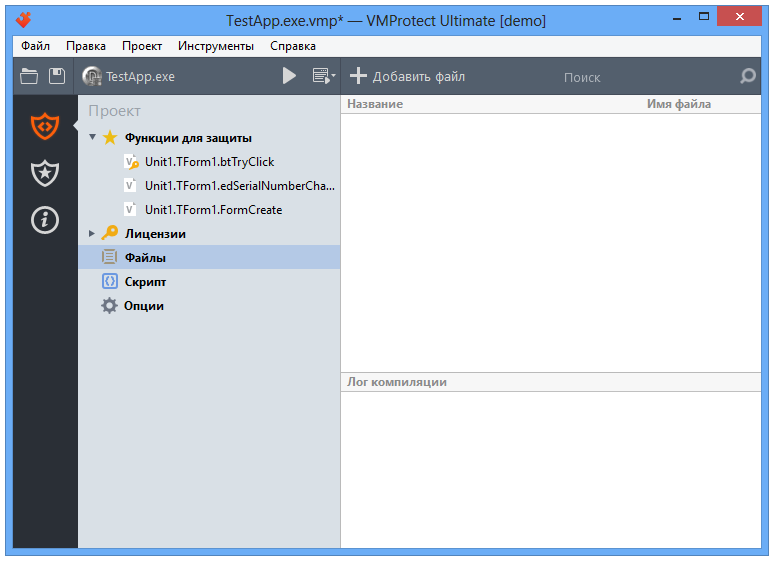Click VMProtect logo in title bar
This screenshot has width=774, height=561.
tap(23, 20)
